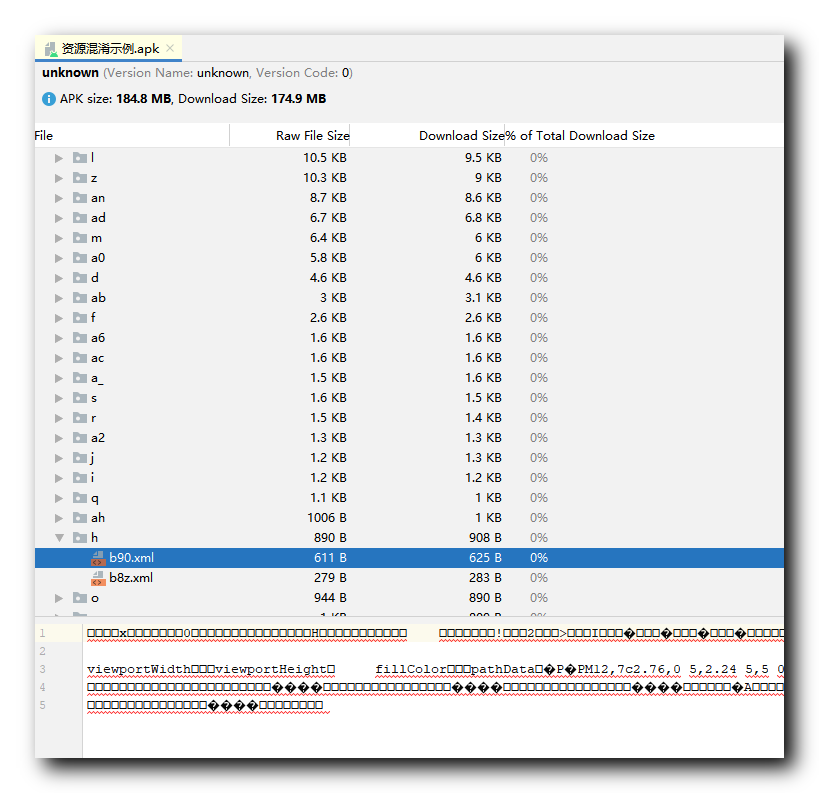Sort by Download Size column header
The image size is (819, 793).
(427, 136)
